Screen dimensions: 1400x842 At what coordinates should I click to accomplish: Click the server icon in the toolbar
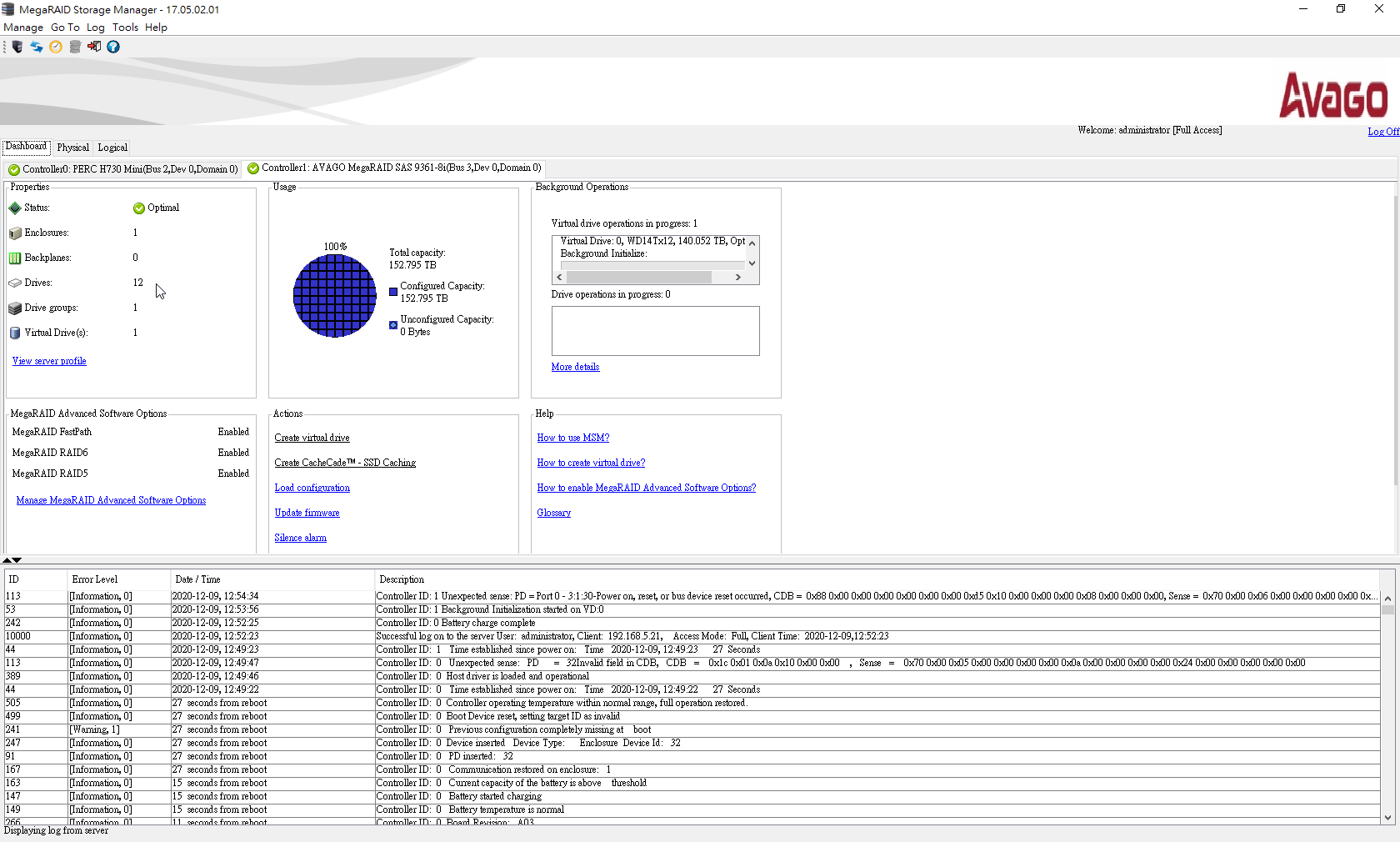click(x=17, y=47)
